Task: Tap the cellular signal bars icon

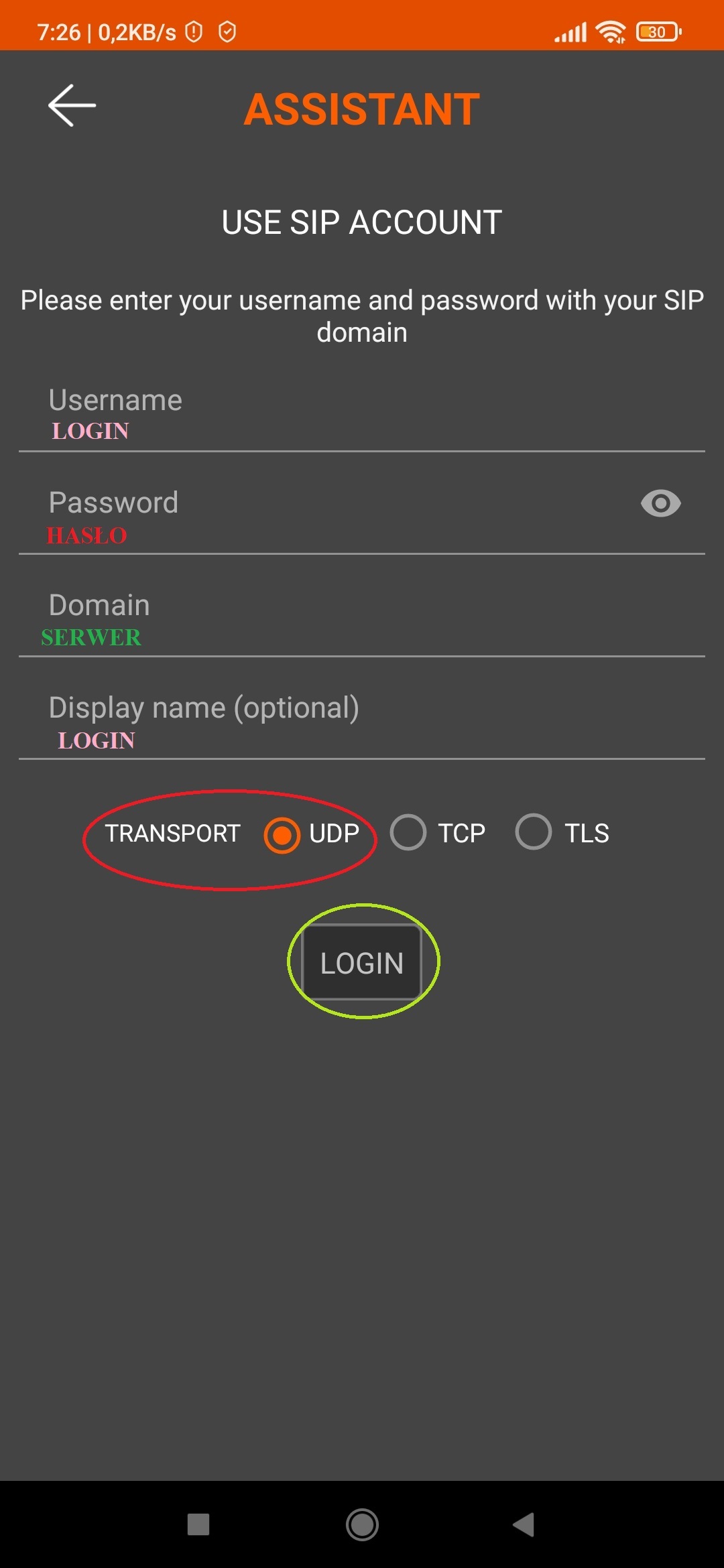Action: 570,31
